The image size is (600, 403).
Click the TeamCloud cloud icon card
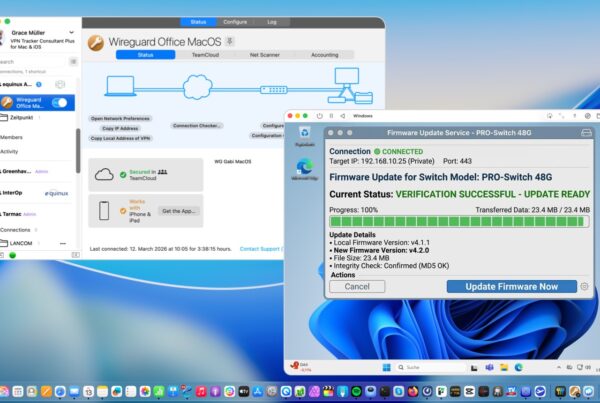click(104, 175)
